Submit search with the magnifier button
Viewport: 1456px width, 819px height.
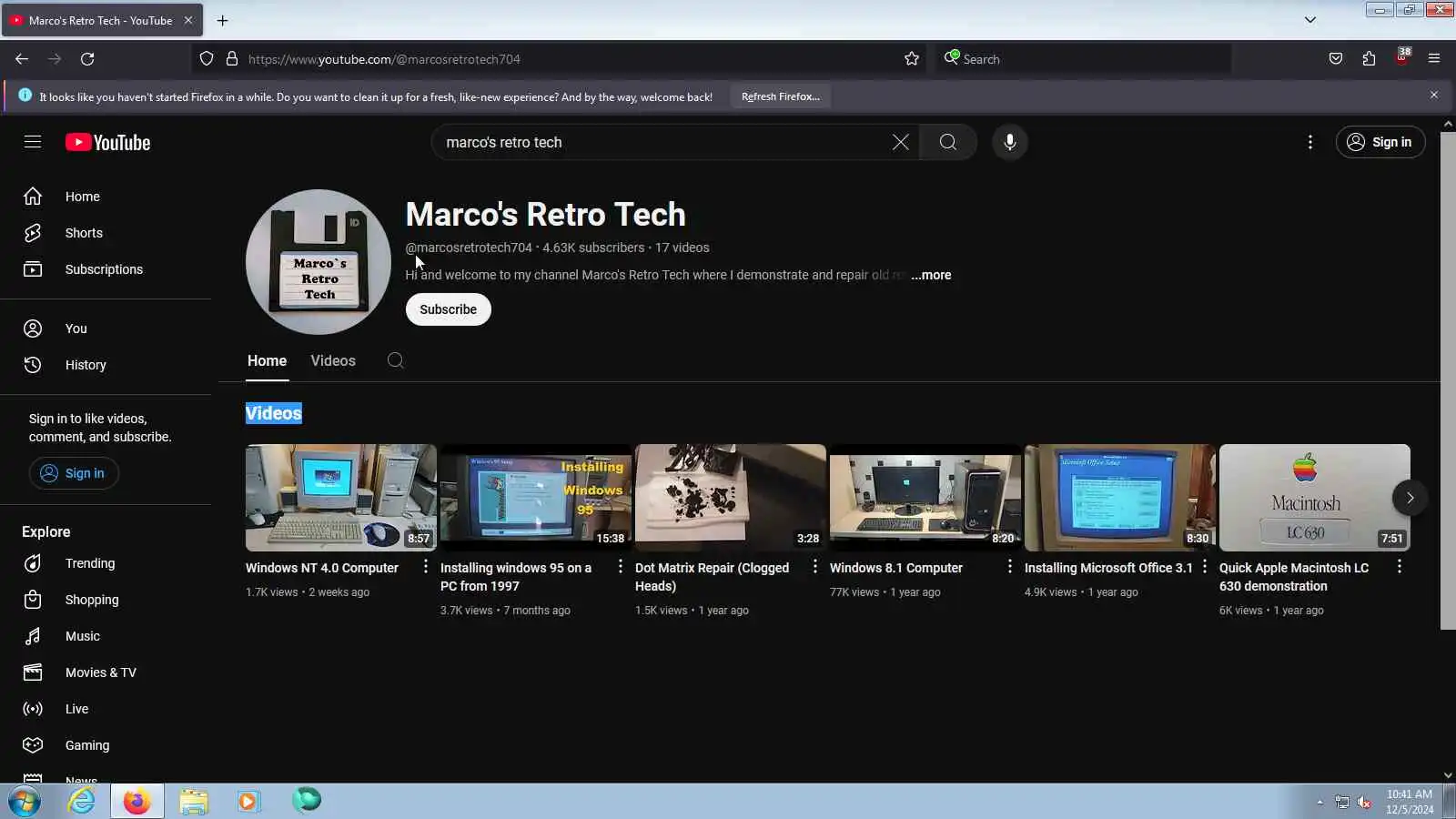click(x=947, y=142)
